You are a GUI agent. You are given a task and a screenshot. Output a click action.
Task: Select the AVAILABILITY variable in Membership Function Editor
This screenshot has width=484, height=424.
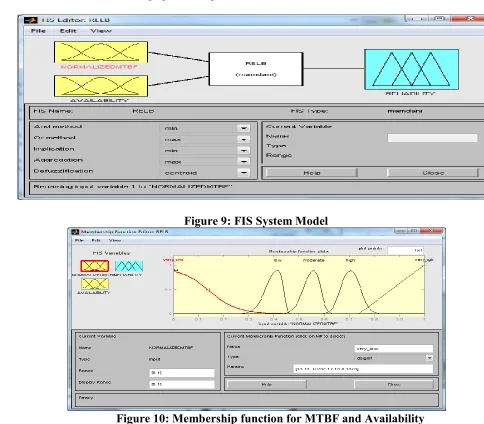(95, 284)
